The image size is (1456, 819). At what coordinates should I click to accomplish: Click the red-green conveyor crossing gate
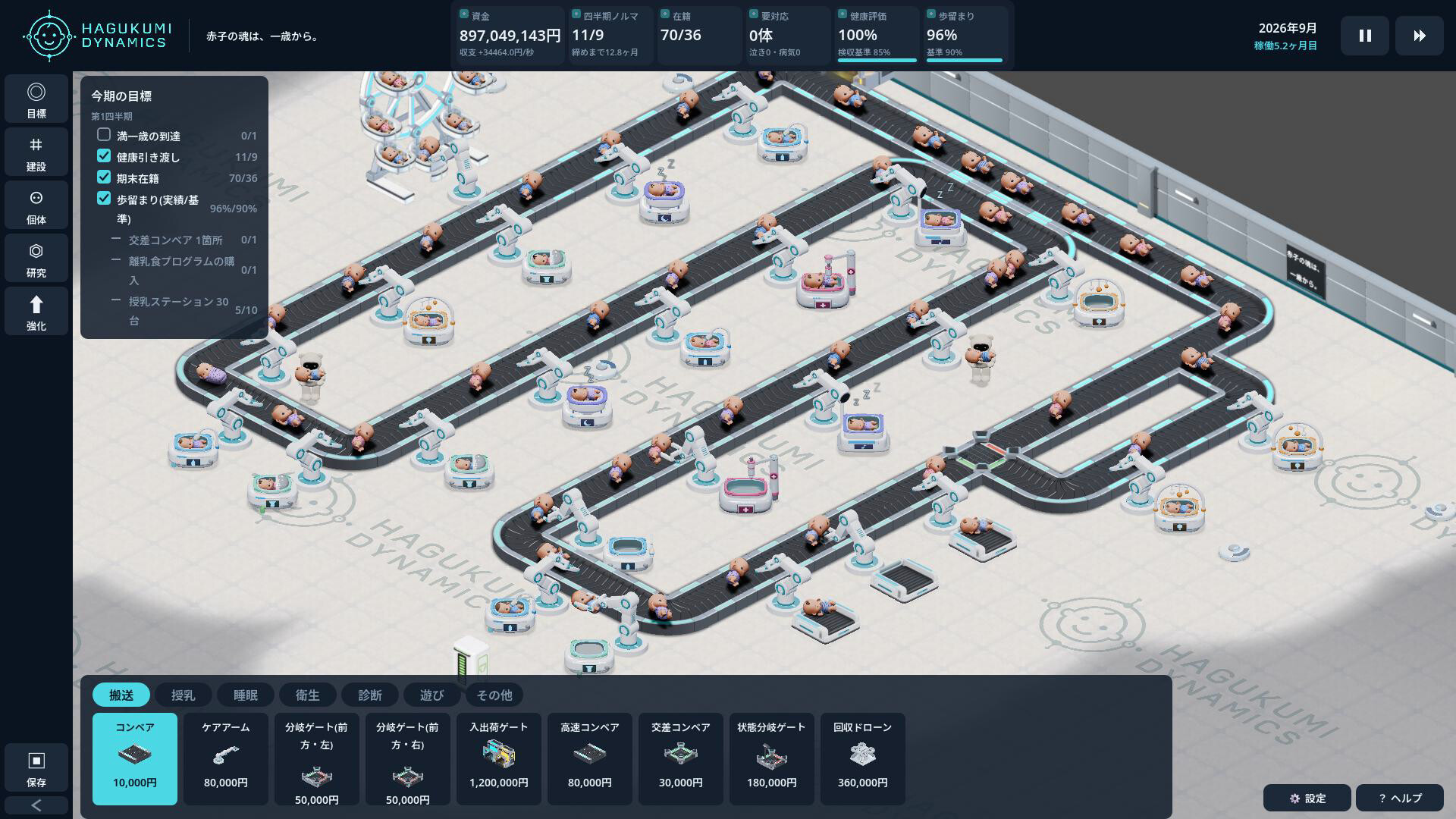[981, 450]
